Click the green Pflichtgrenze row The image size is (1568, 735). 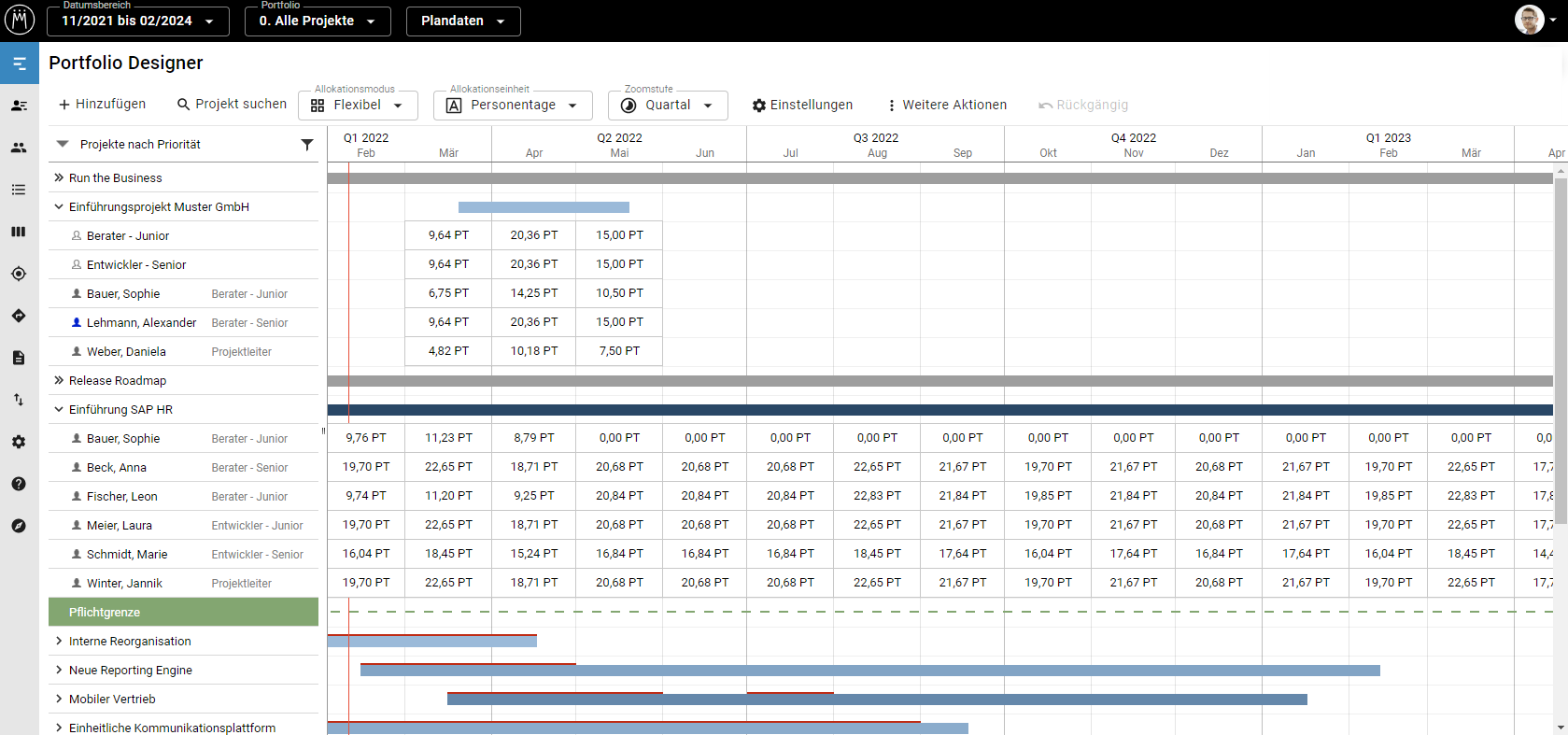(x=183, y=613)
